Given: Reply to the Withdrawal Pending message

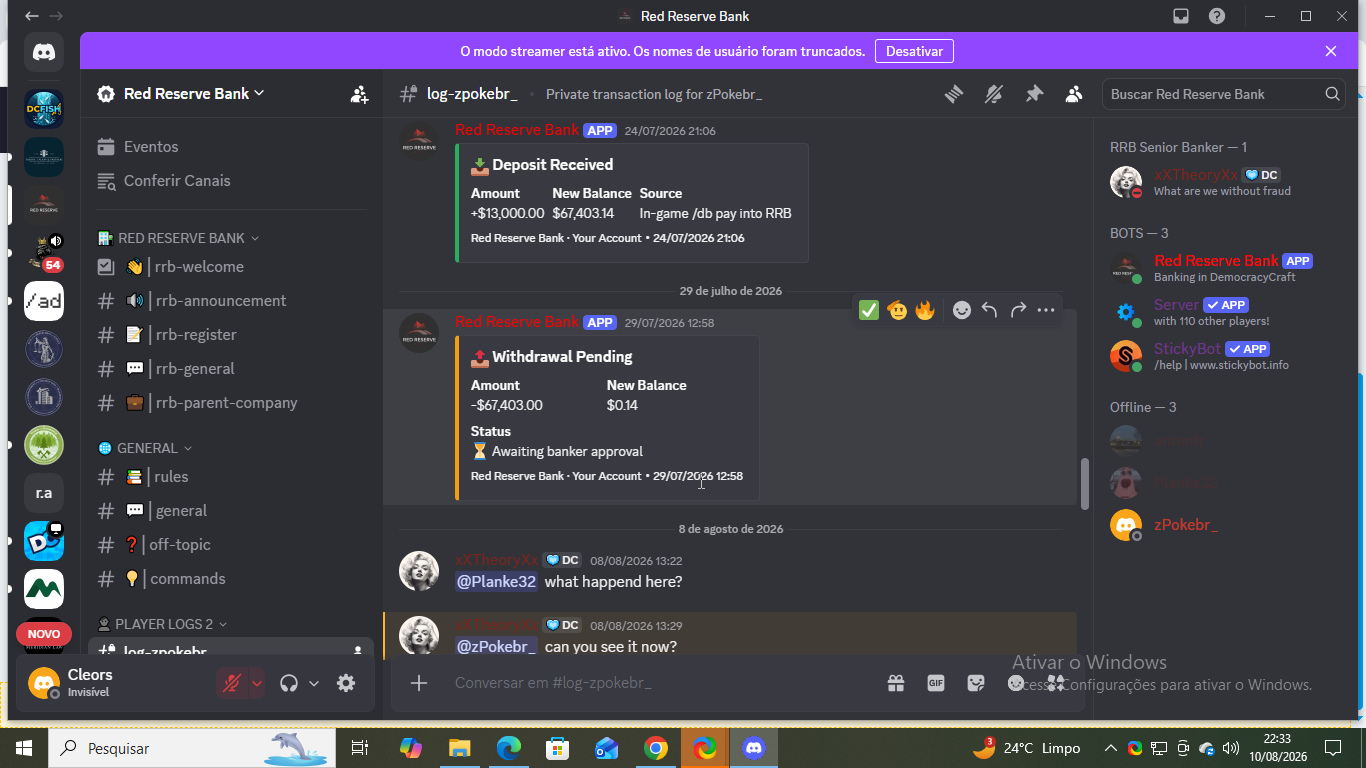Looking at the screenshot, I should click(990, 310).
